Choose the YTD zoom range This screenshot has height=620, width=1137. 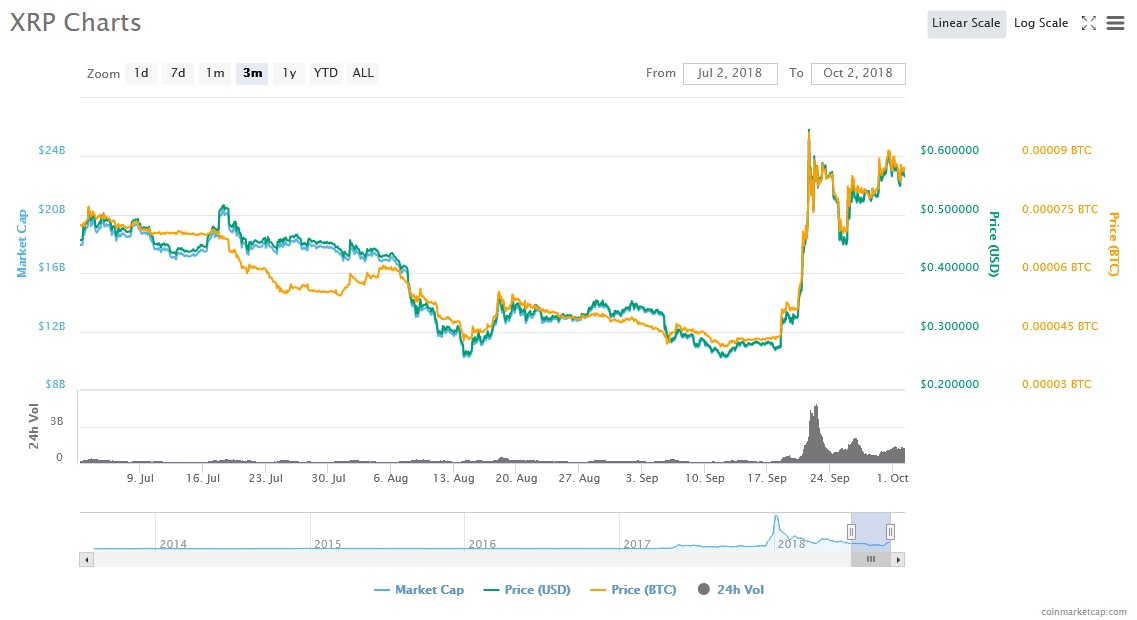click(x=326, y=73)
